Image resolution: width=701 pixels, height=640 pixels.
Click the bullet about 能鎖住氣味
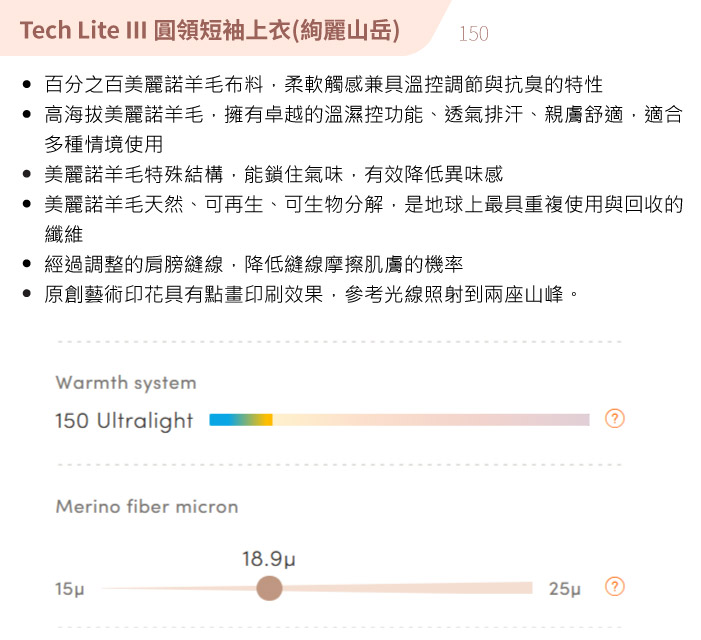[x=274, y=174]
